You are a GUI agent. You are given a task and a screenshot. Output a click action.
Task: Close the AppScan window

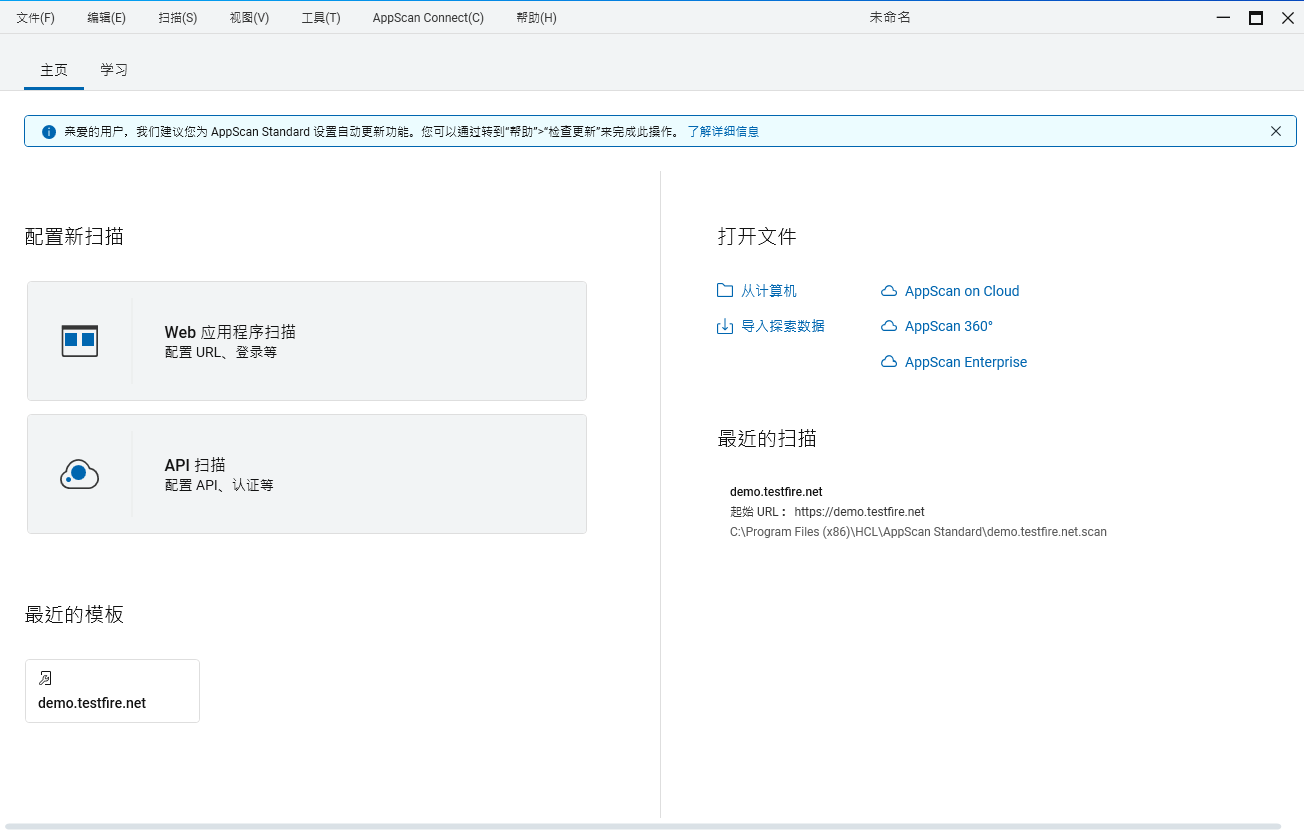point(1288,18)
